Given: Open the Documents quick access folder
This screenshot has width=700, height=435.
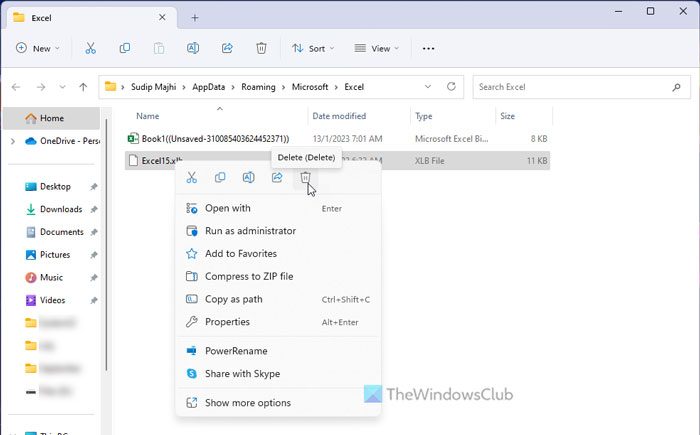Looking at the screenshot, I should [62, 232].
